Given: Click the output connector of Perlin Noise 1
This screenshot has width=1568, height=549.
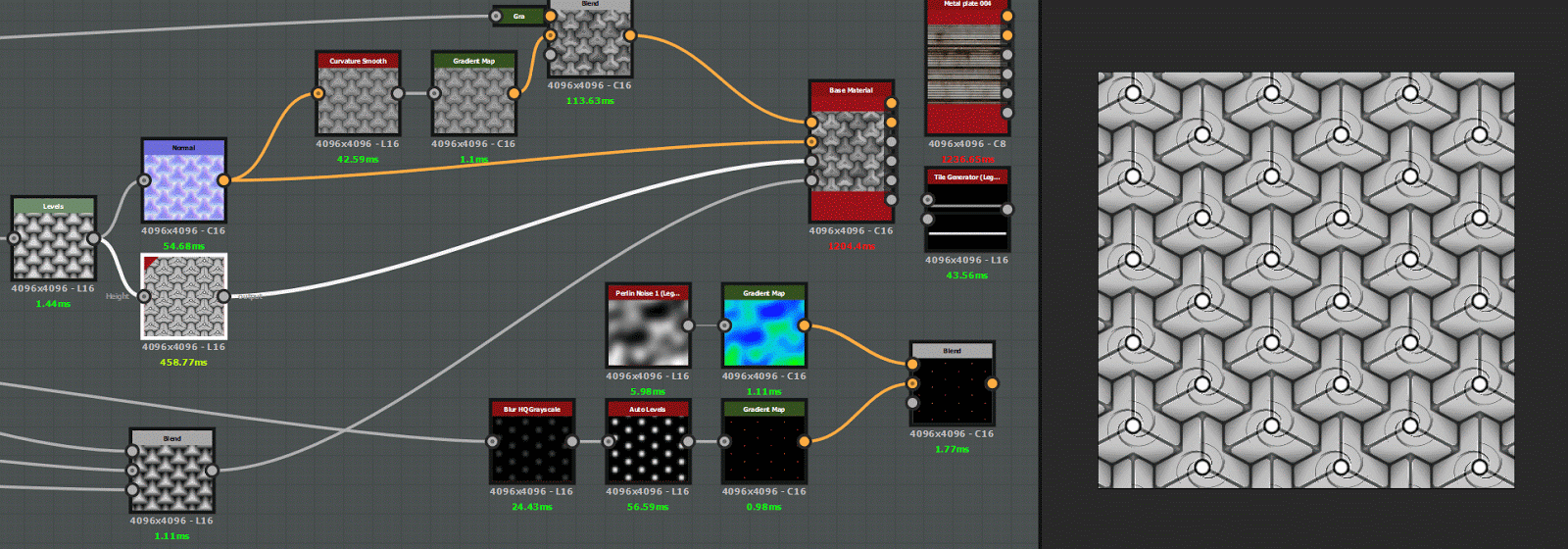Looking at the screenshot, I should pyautogui.click(x=687, y=325).
